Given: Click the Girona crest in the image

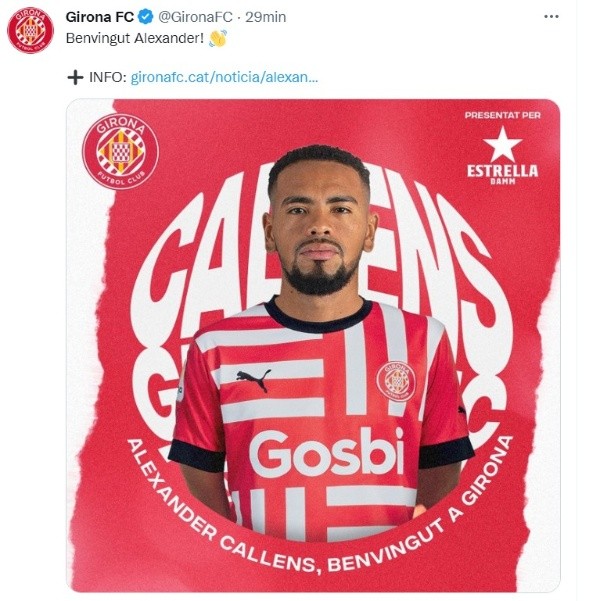Looking at the screenshot, I should pyautogui.click(x=120, y=151).
